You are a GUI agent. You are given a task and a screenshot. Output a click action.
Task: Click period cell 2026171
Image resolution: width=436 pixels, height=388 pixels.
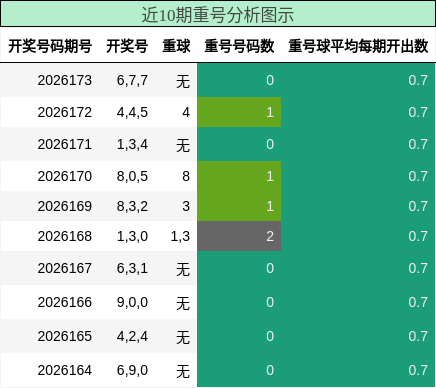point(65,144)
